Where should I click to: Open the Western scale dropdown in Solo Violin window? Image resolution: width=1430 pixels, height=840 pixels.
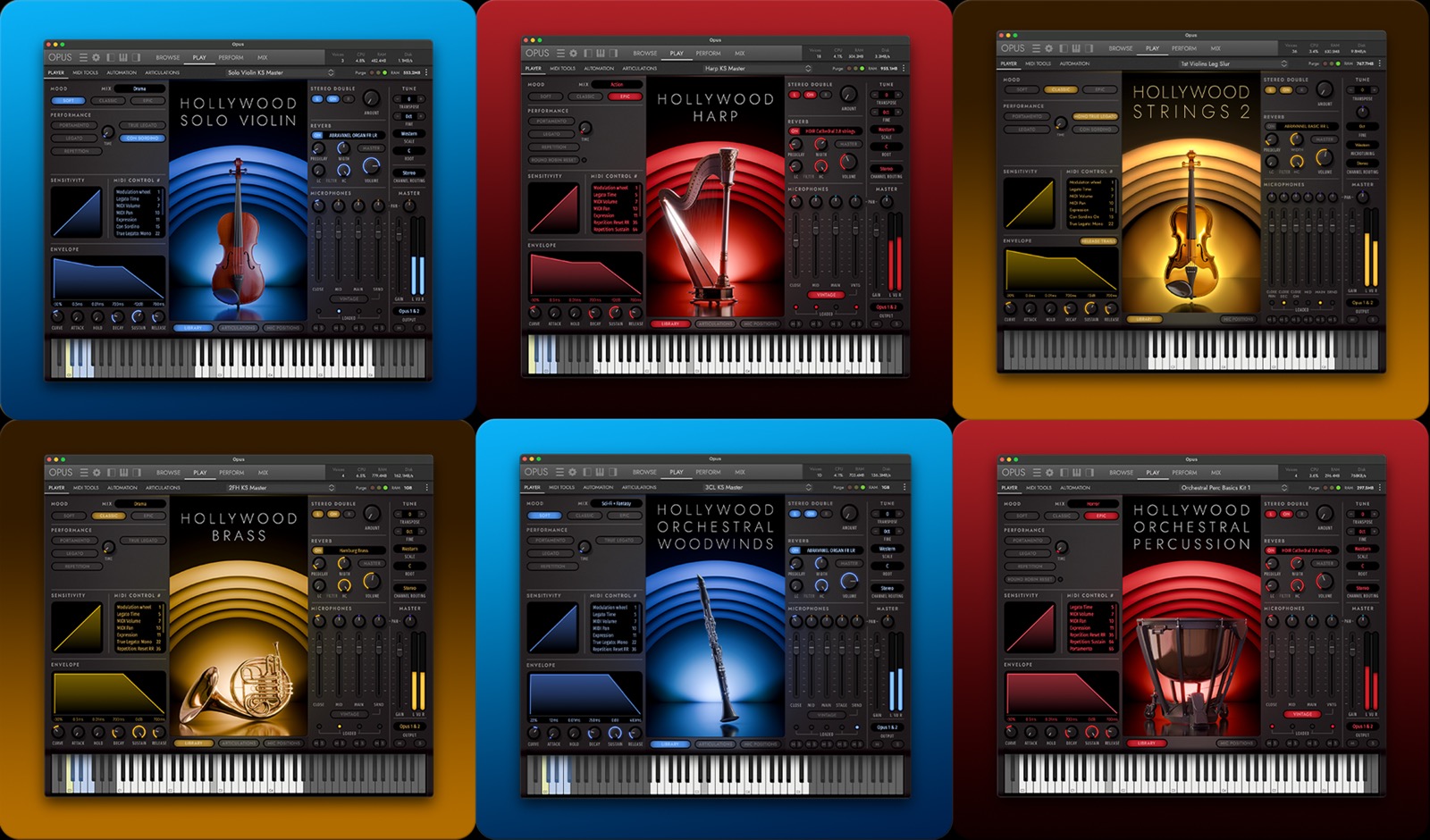point(409,134)
